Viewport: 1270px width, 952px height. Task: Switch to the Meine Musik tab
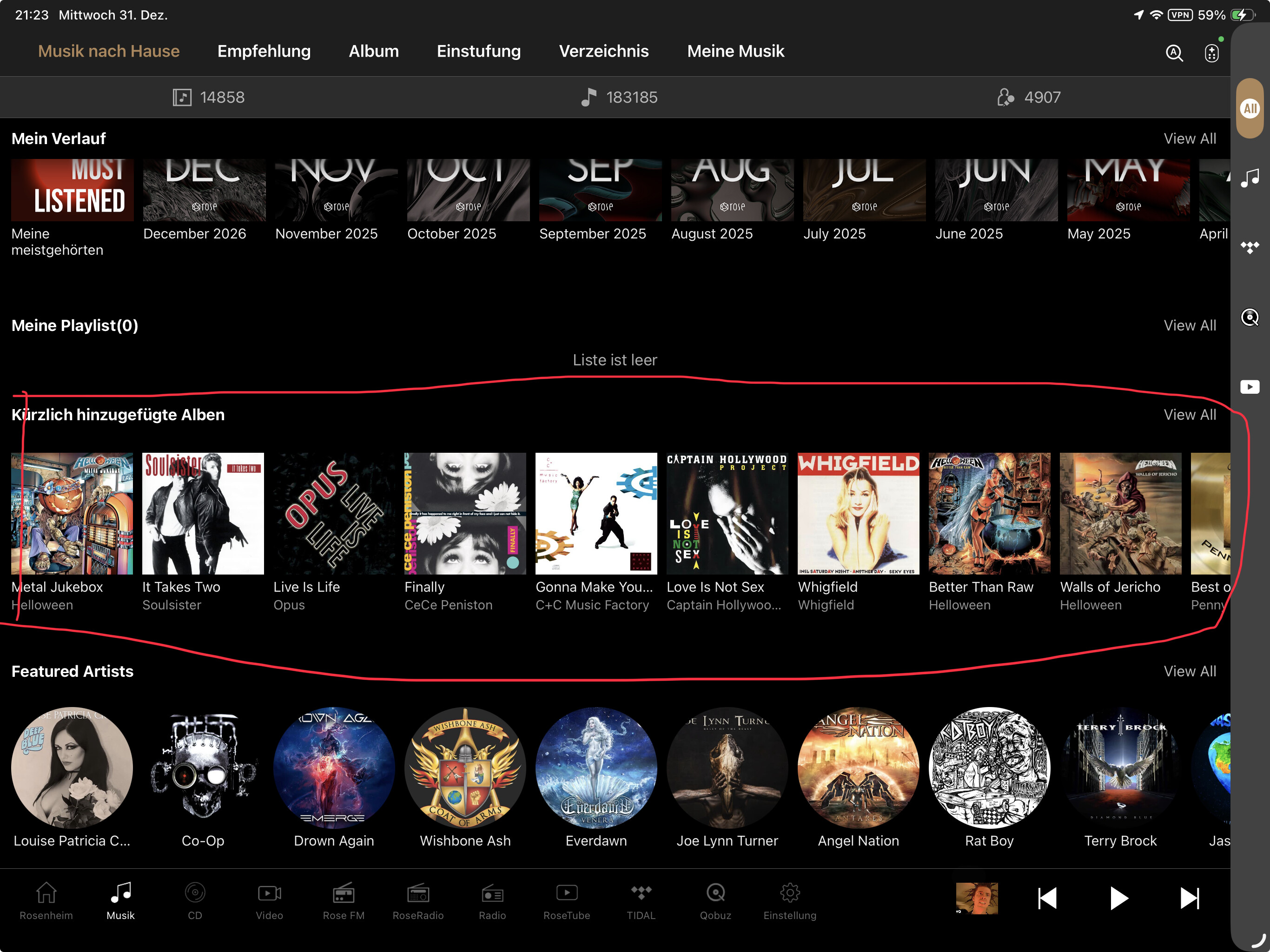tap(735, 51)
